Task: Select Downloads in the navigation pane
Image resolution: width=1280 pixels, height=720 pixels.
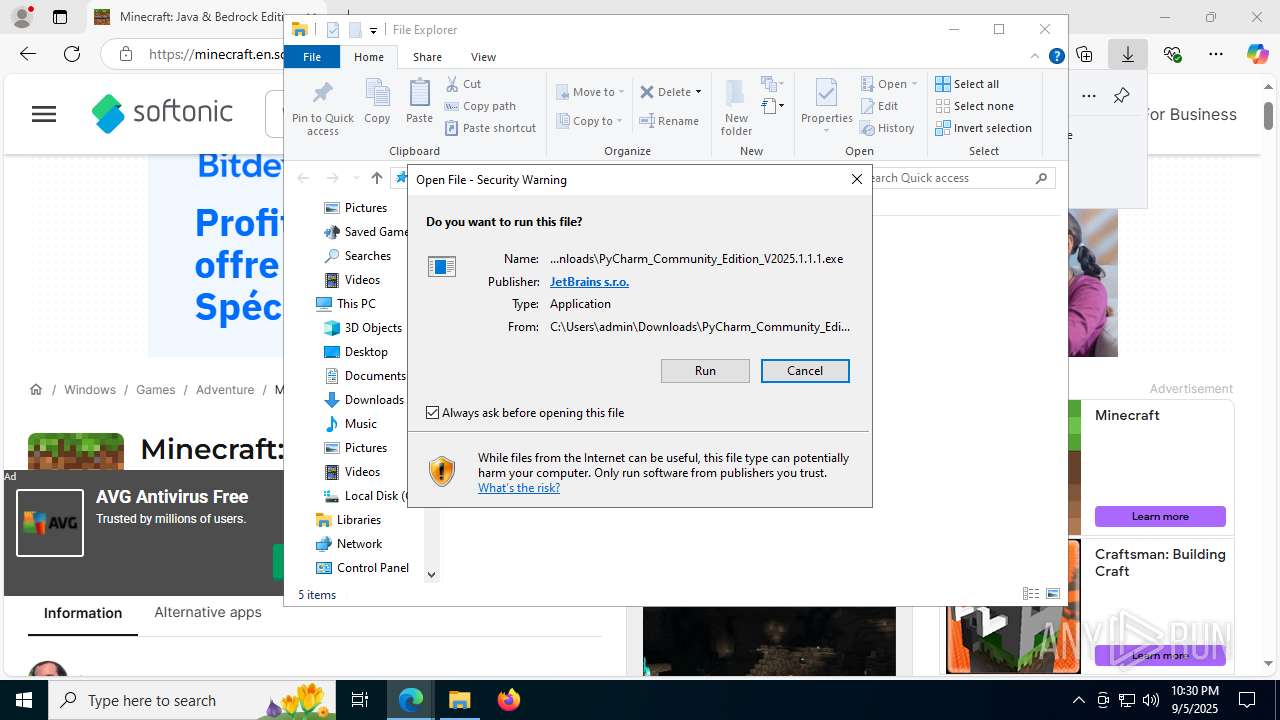Action: (x=364, y=400)
